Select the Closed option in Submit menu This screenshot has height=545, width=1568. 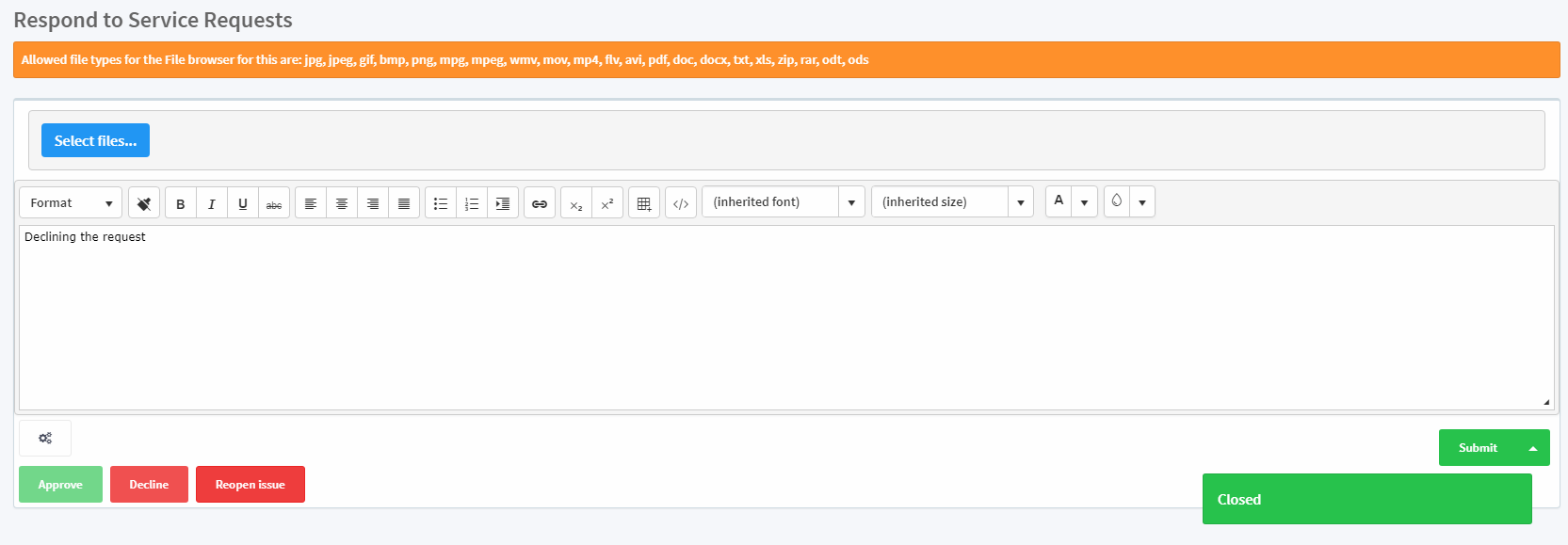(x=1366, y=500)
